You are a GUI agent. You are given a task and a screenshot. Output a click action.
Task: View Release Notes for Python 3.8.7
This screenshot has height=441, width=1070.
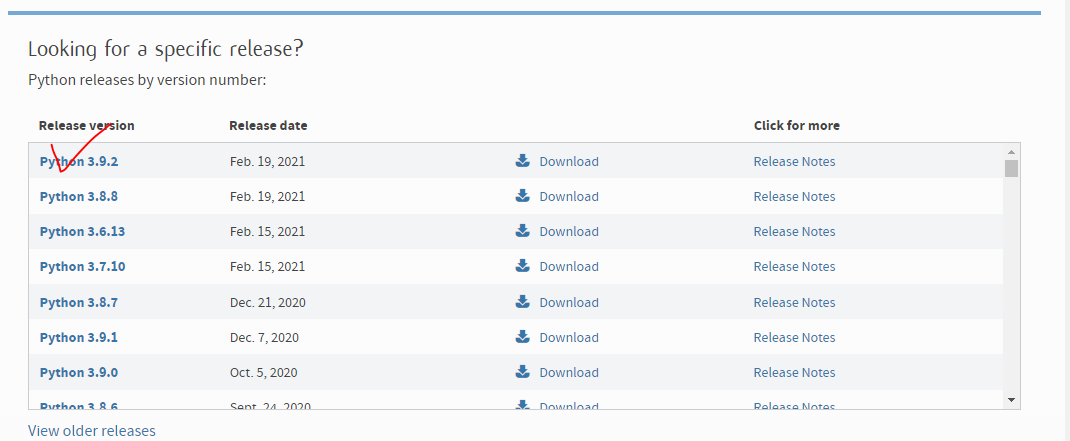[x=794, y=302]
